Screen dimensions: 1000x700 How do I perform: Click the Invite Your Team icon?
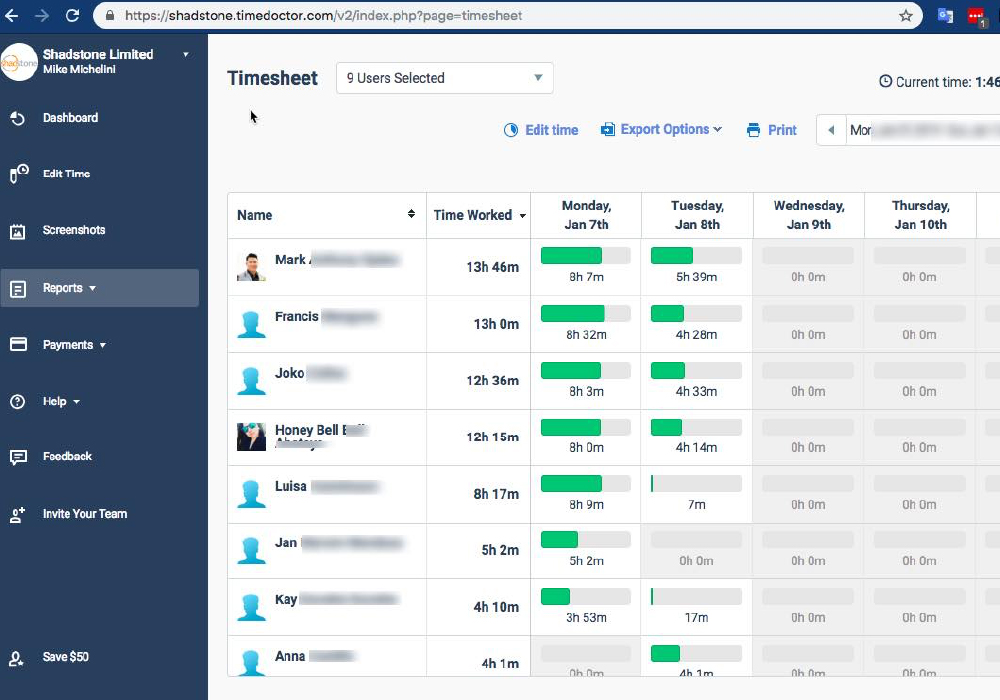[x=18, y=515]
